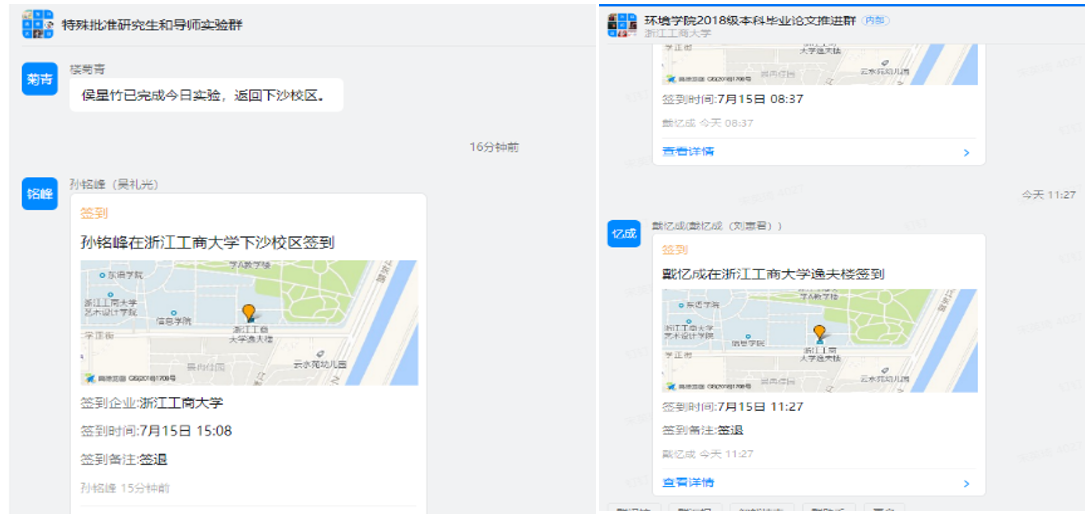Open the partially visible map on the 08:37 card
The image size is (1085, 517).
coord(819,64)
